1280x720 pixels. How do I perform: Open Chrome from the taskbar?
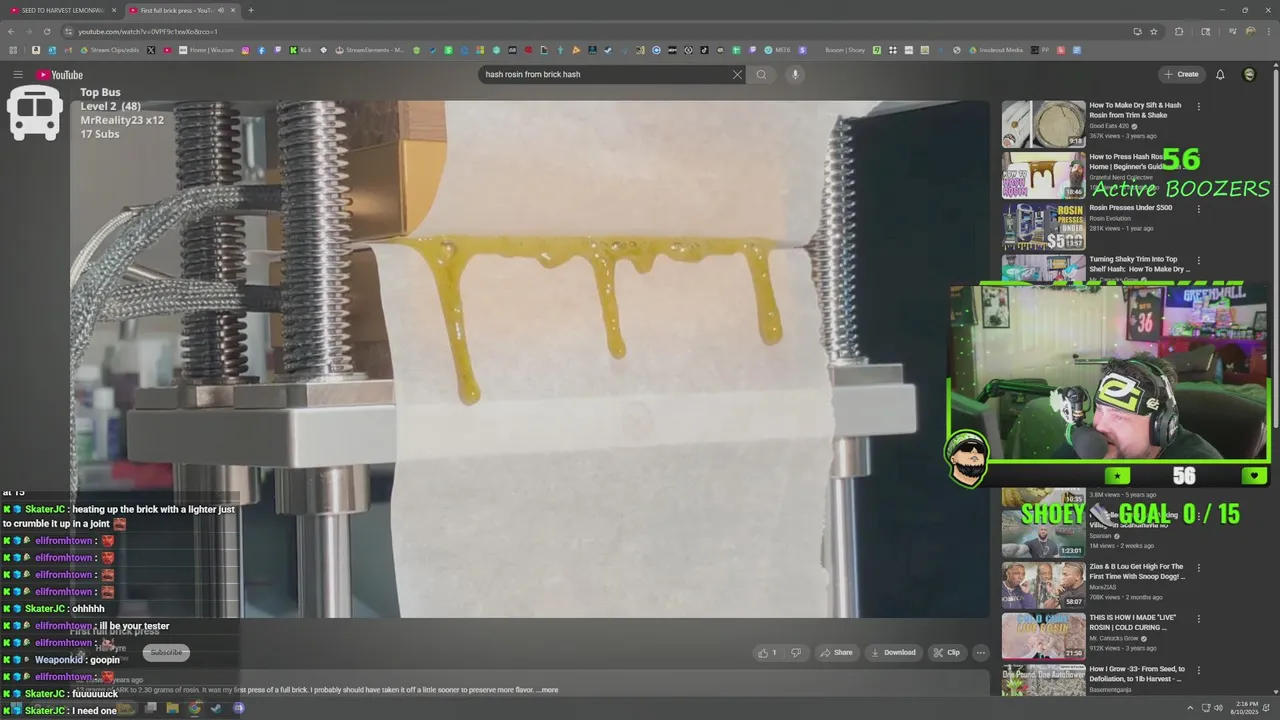click(194, 708)
